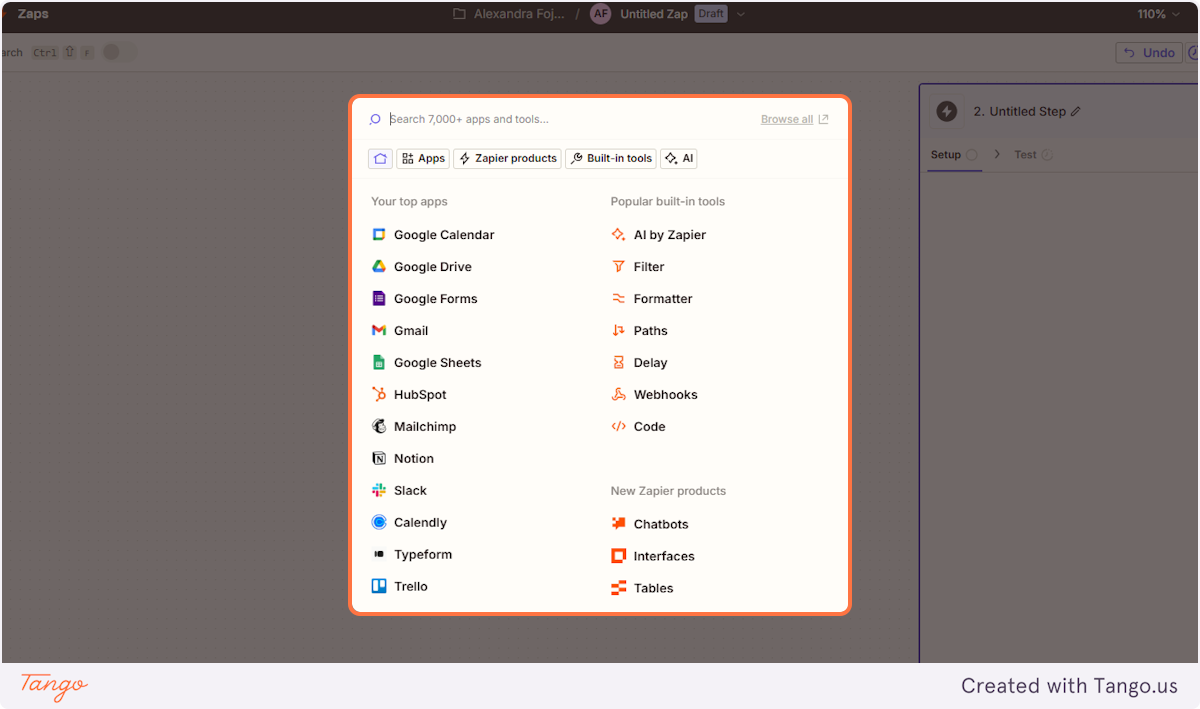Choose the Google Drive icon
The image size is (1200, 709).
[x=379, y=267]
